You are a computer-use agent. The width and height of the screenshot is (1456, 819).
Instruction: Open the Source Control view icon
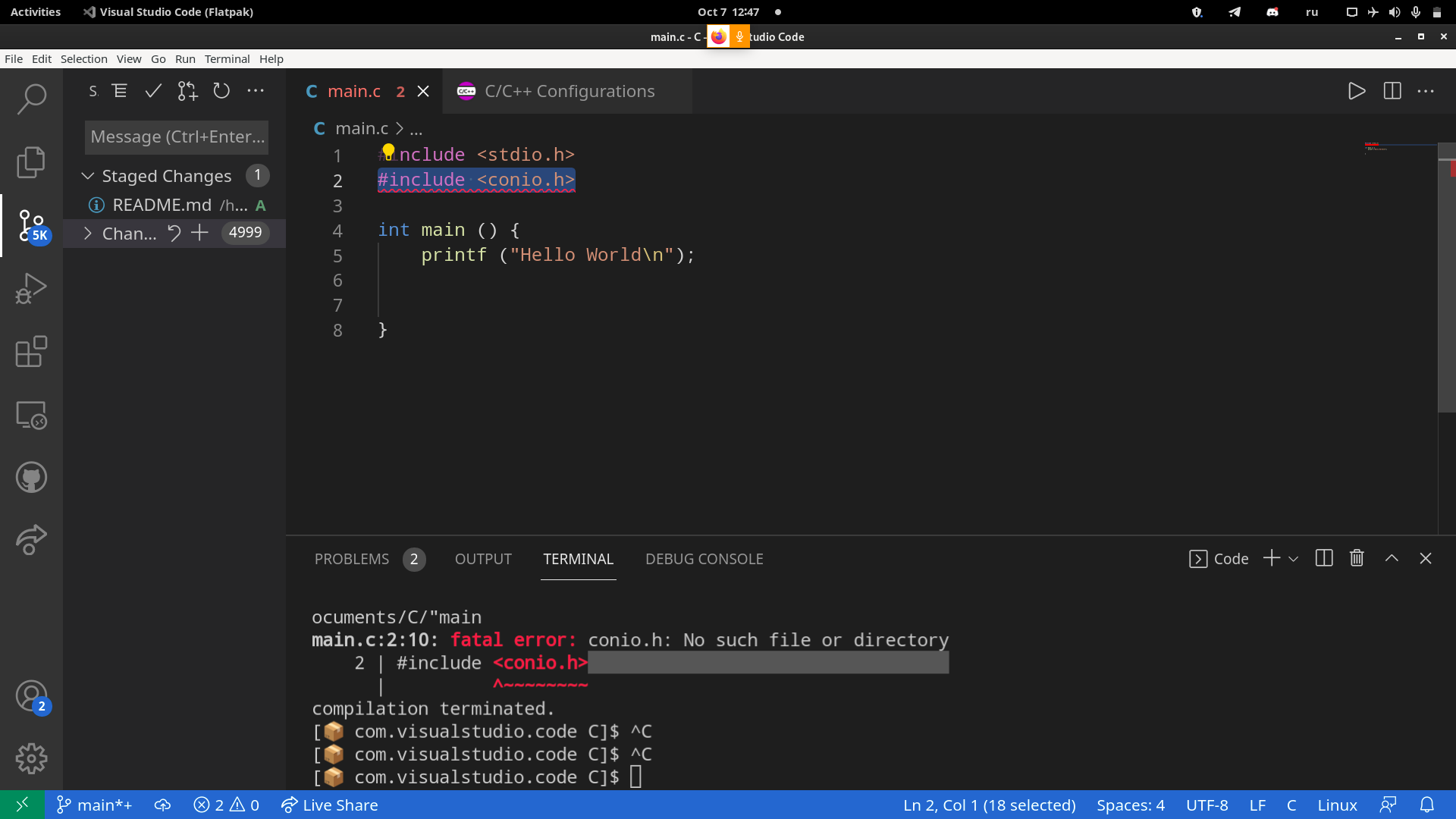[31, 225]
